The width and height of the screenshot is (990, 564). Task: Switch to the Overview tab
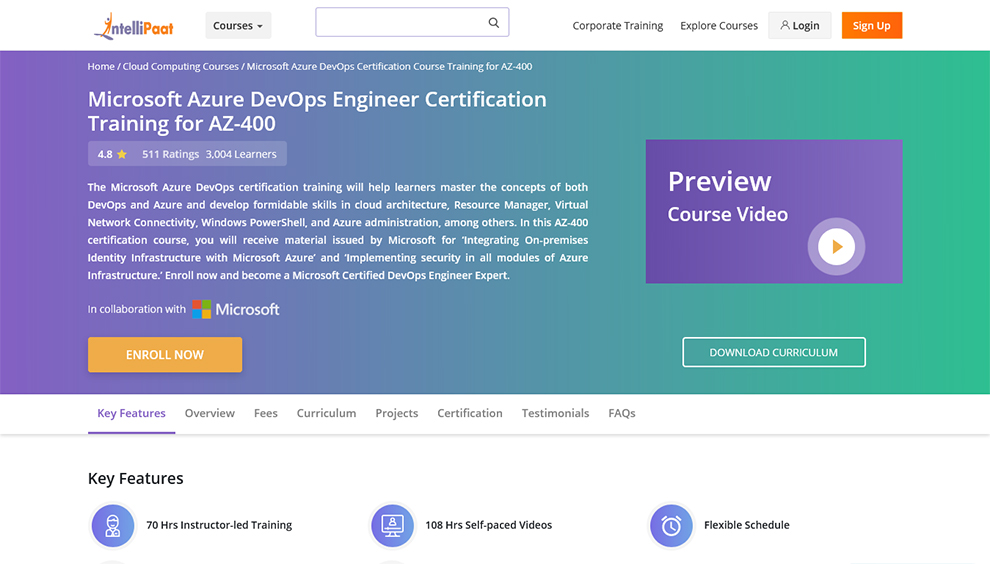tap(210, 413)
